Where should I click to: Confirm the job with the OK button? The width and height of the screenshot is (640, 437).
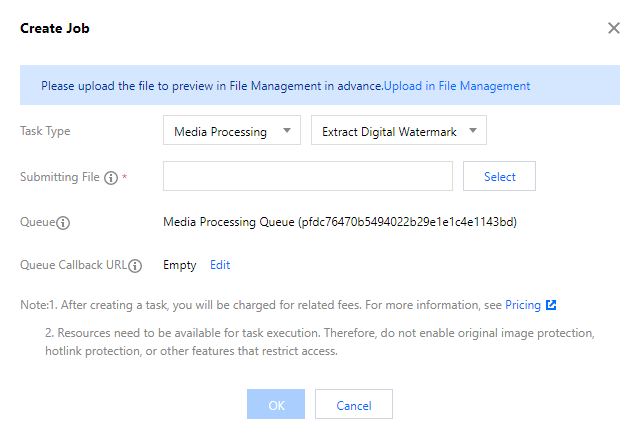tap(276, 405)
